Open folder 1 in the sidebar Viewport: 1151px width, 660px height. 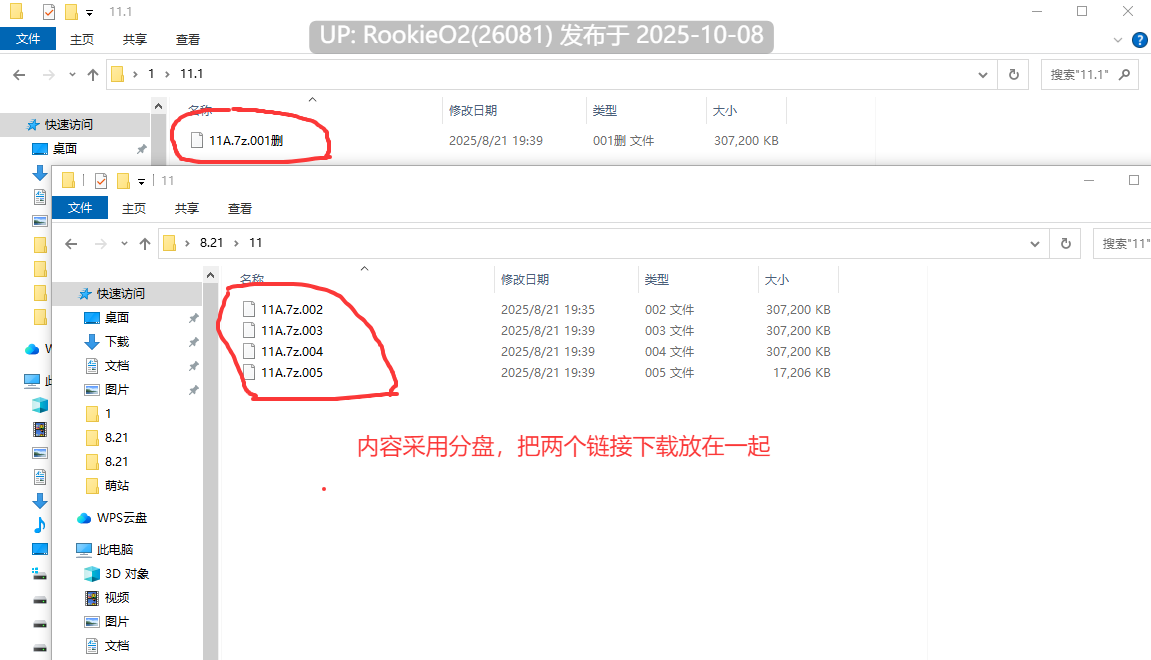[108, 414]
